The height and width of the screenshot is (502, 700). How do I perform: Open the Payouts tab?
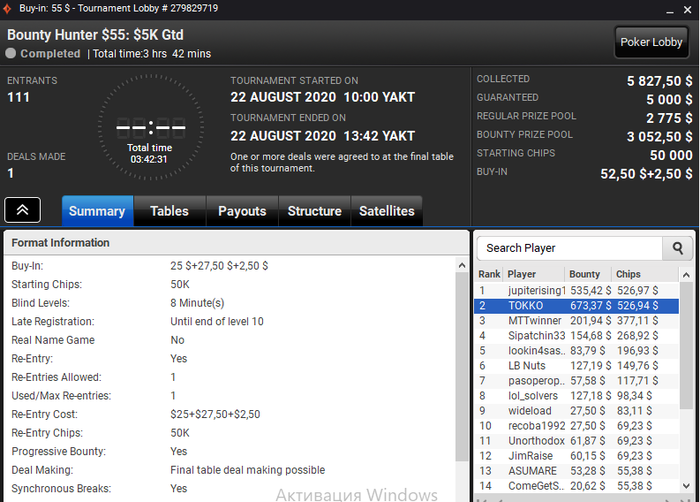click(242, 211)
